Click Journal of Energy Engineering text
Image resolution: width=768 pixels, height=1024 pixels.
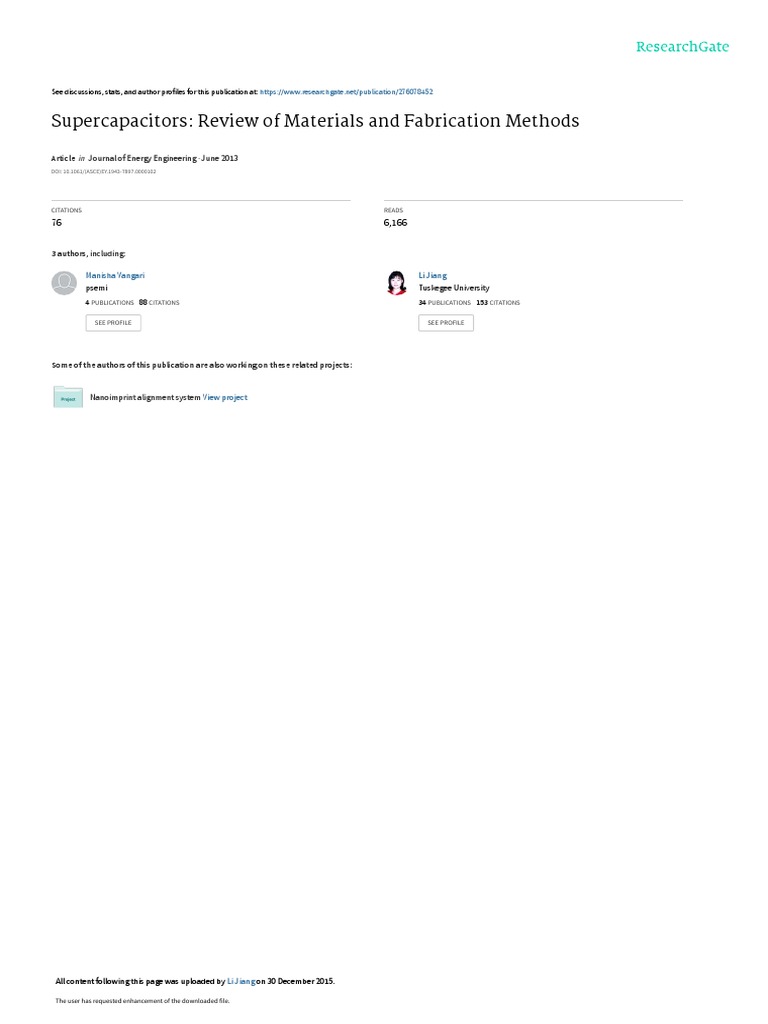point(142,158)
